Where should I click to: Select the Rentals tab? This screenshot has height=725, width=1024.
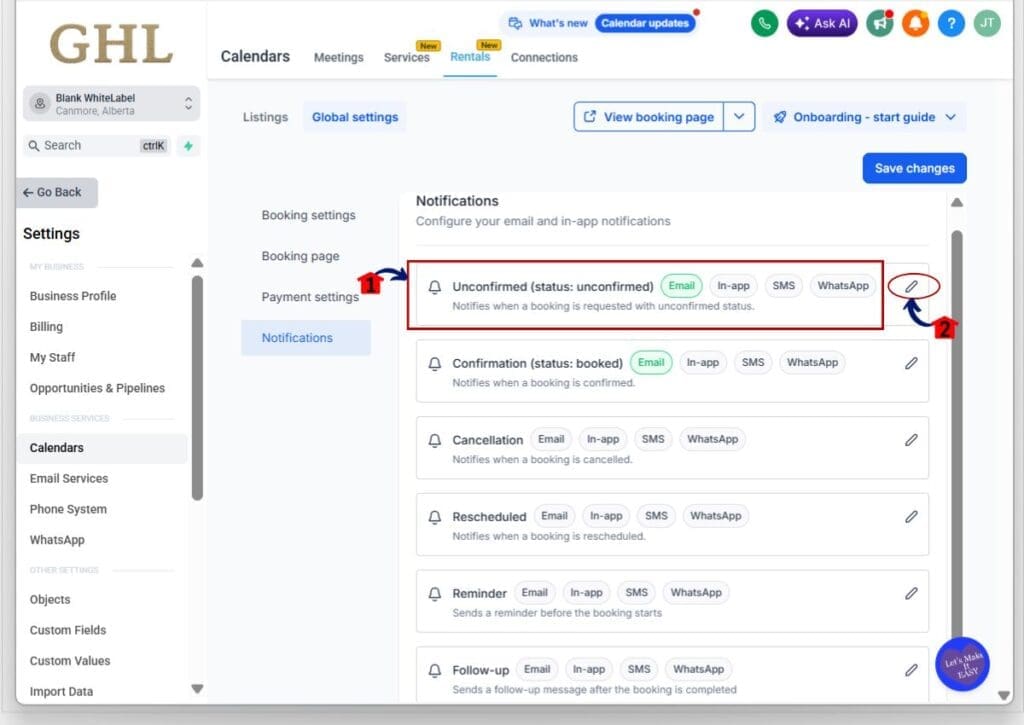[470, 57]
